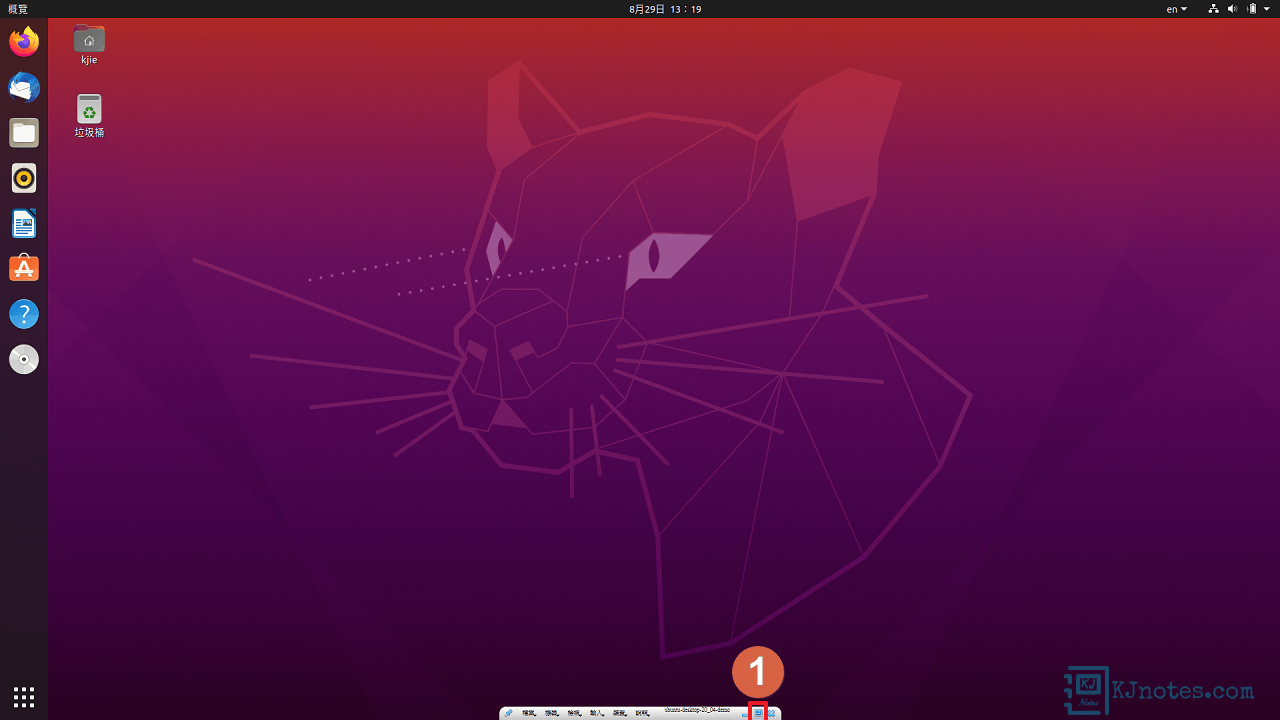Open Thunderbird Mail in the dock
Image resolution: width=1280 pixels, height=720 pixels.
click(24, 88)
